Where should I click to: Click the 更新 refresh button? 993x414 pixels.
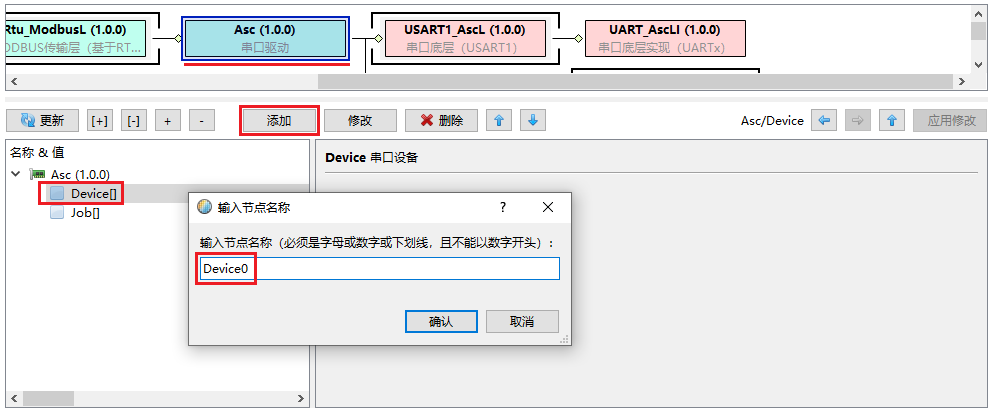point(42,121)
